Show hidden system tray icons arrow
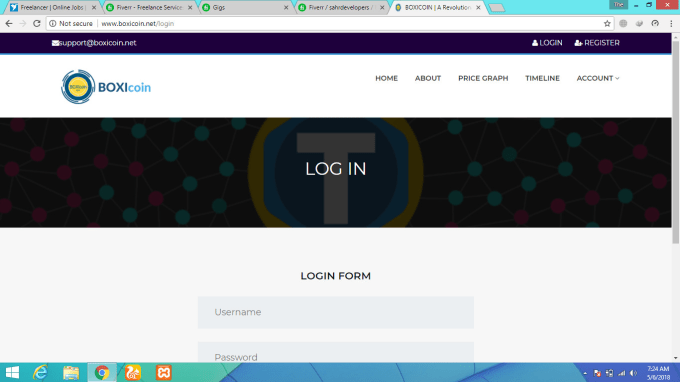The height and width of the screenshot is (382, 680). 585,373
